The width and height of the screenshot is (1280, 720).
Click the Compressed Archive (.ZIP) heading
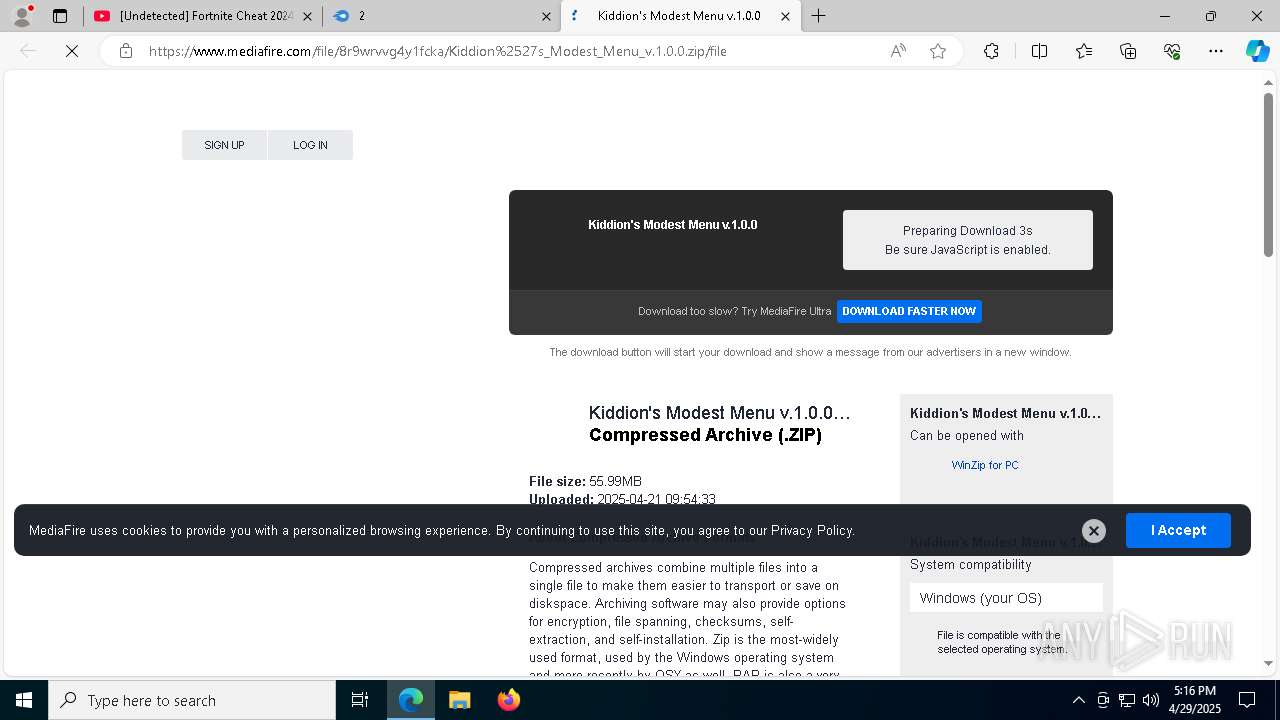tap(705, 435)
